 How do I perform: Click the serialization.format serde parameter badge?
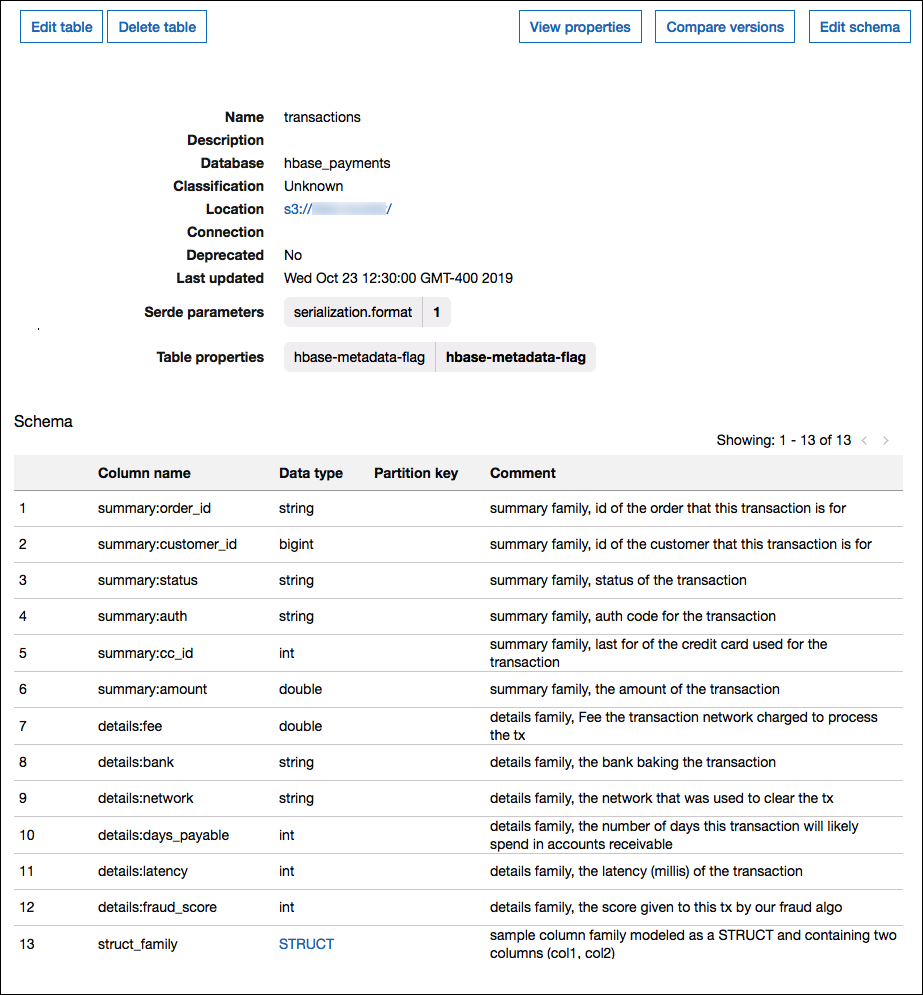[x=353, y=312]
